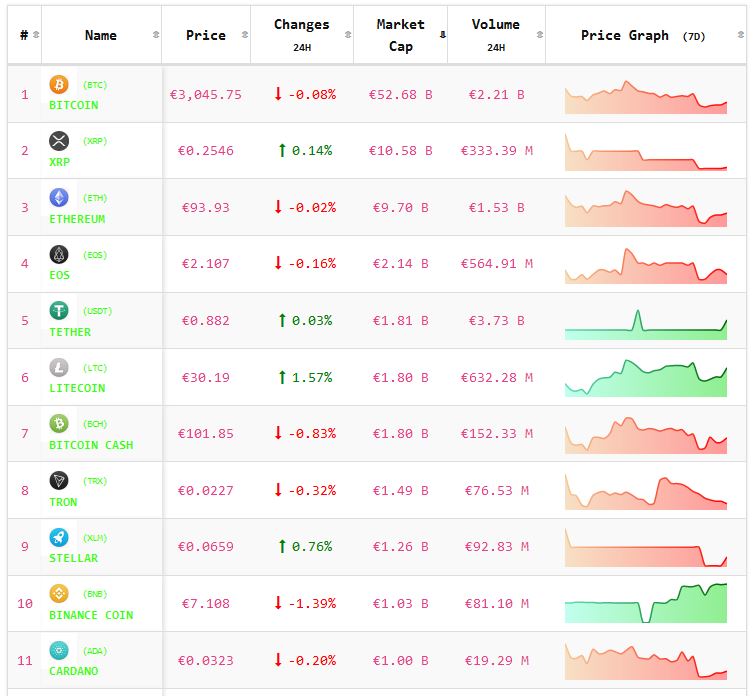Screen dimensions: 755x696
Task: Sort table by the Name column
Action: [x=101, y=35]
